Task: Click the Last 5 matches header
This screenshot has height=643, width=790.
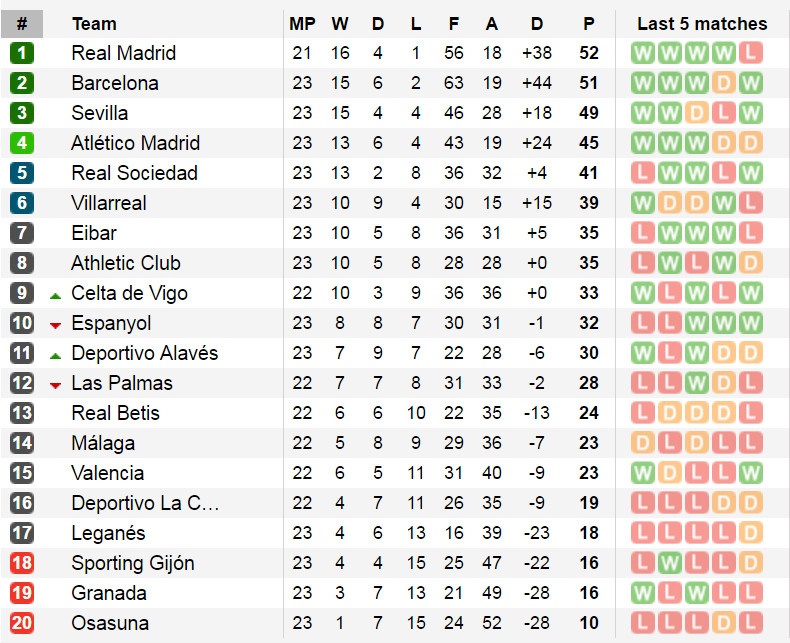Action: [x=702, y=23]
